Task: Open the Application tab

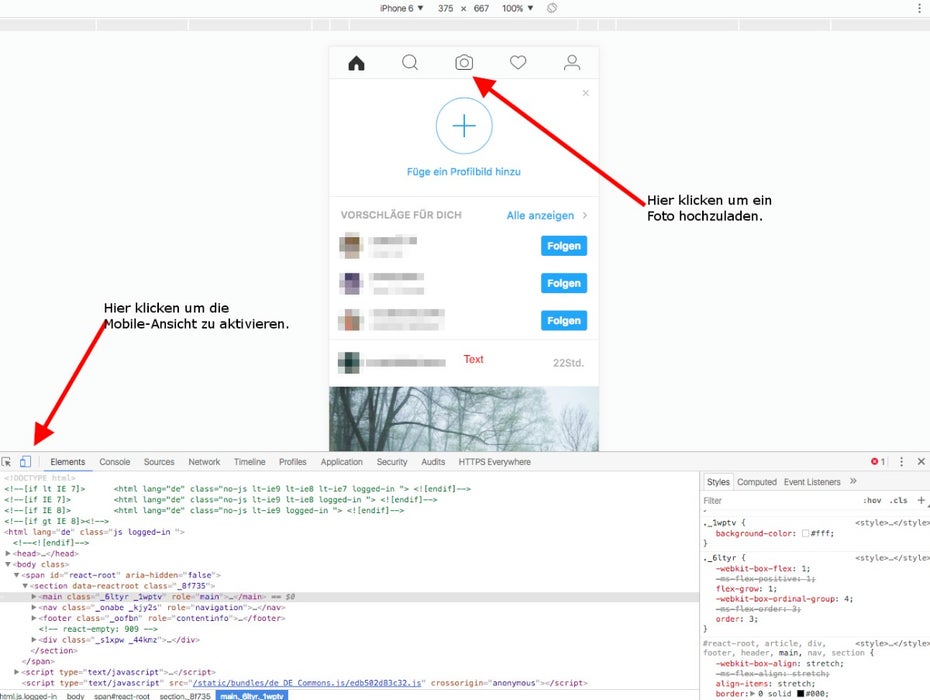Action: point(341,462)
